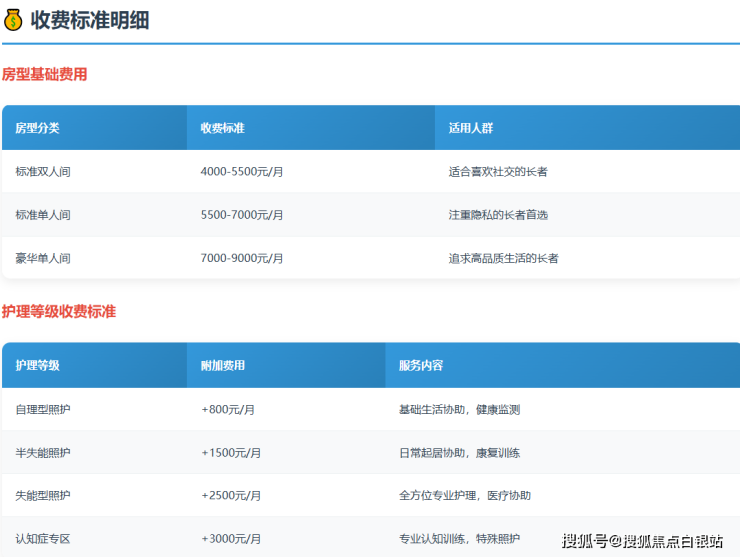Image resolution: width=740 pixels, height=557 pixels.
Task: Select the 标准双人间 row label
Action: coord(43,172)
